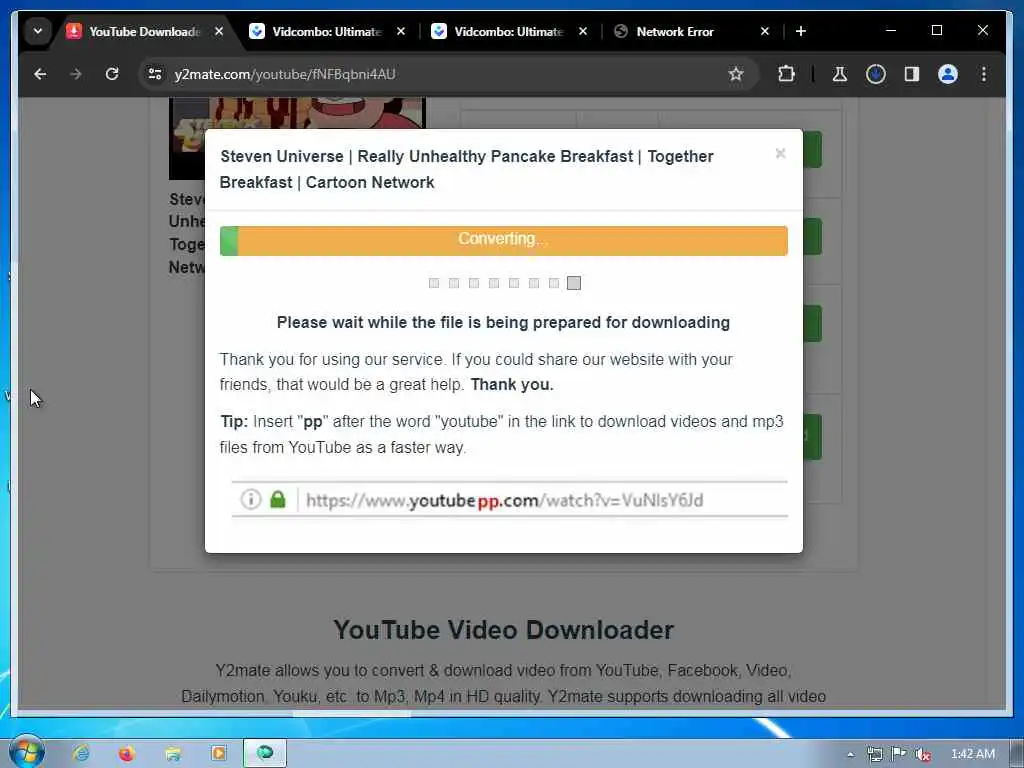Switch to the Network Error tab
The image size is (1024, 768).
point(675,31)
